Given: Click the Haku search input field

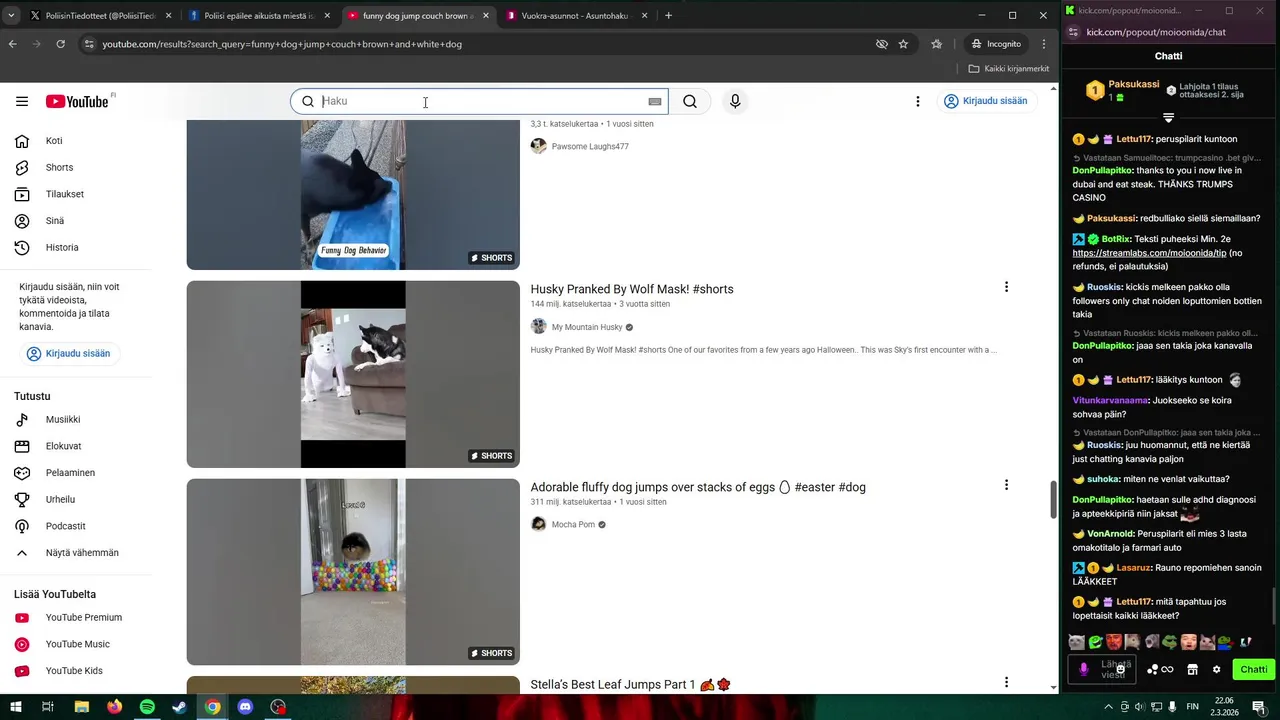Looking at the screenshot, I should click(484, 101).
